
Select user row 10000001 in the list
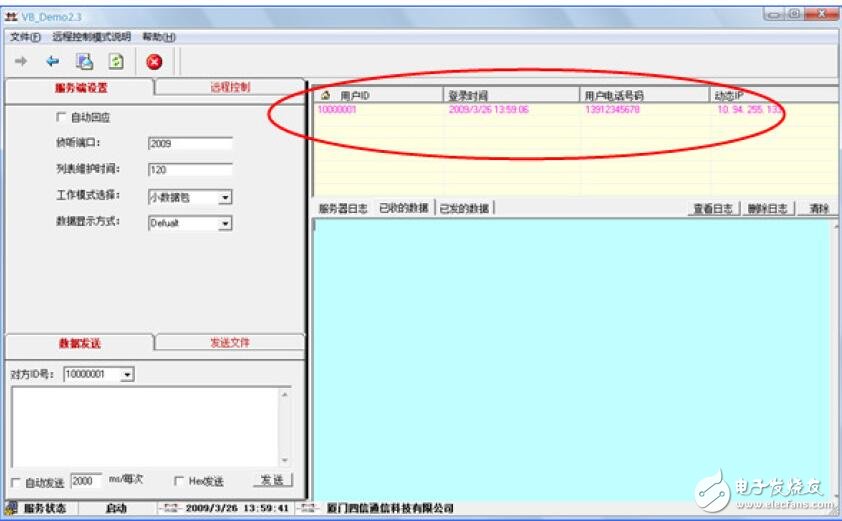pyautogui.click(x=576, y=110)
